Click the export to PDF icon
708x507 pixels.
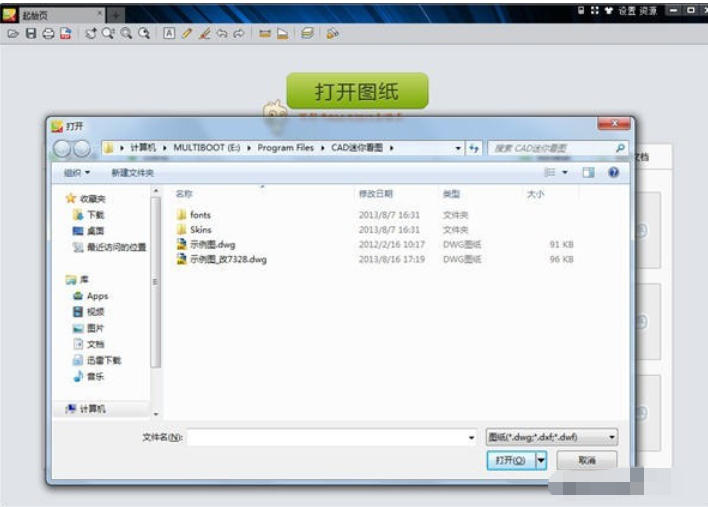(65, 33)
